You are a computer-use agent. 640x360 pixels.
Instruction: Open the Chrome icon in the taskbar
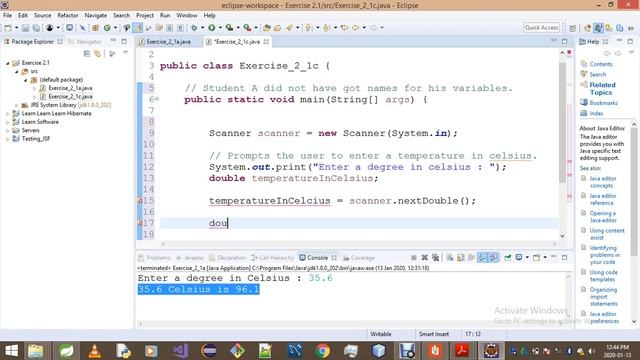pos(322,351)
